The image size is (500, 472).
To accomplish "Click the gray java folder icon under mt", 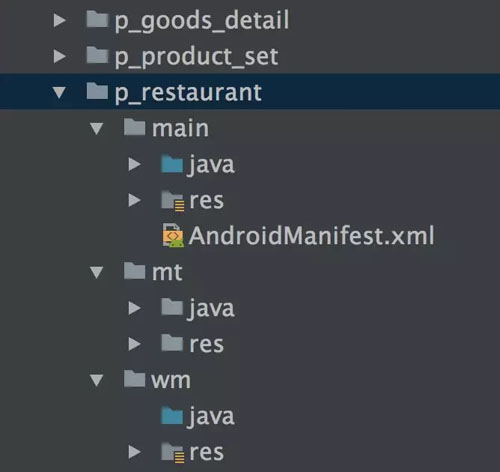I will pyautogui.click(x=172, y=307).
